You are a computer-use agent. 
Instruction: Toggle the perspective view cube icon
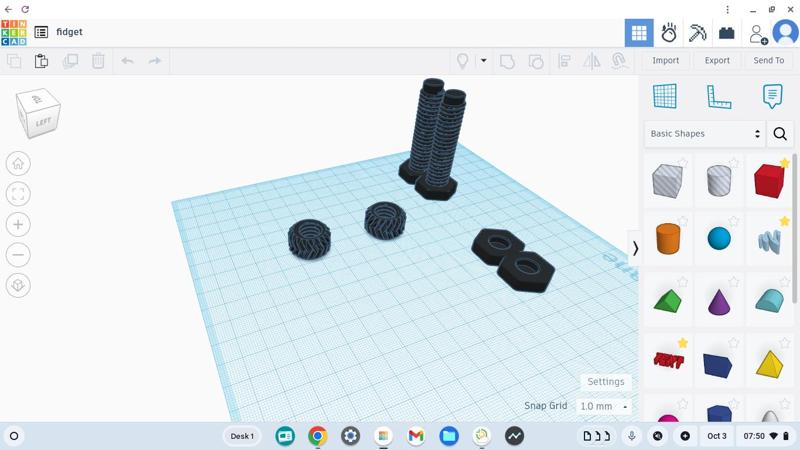18,285
